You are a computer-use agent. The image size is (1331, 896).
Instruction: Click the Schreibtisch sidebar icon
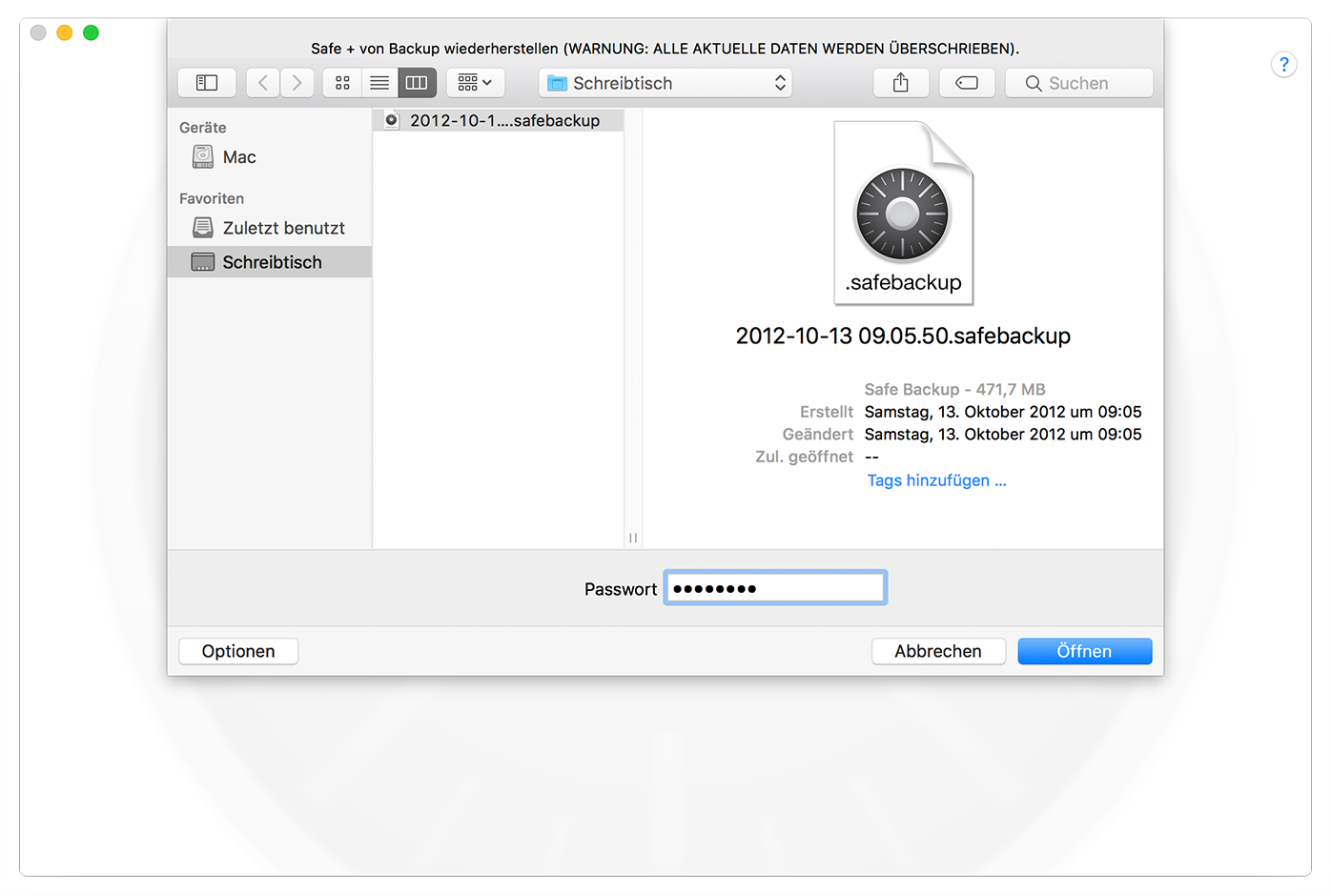[203, 262]
